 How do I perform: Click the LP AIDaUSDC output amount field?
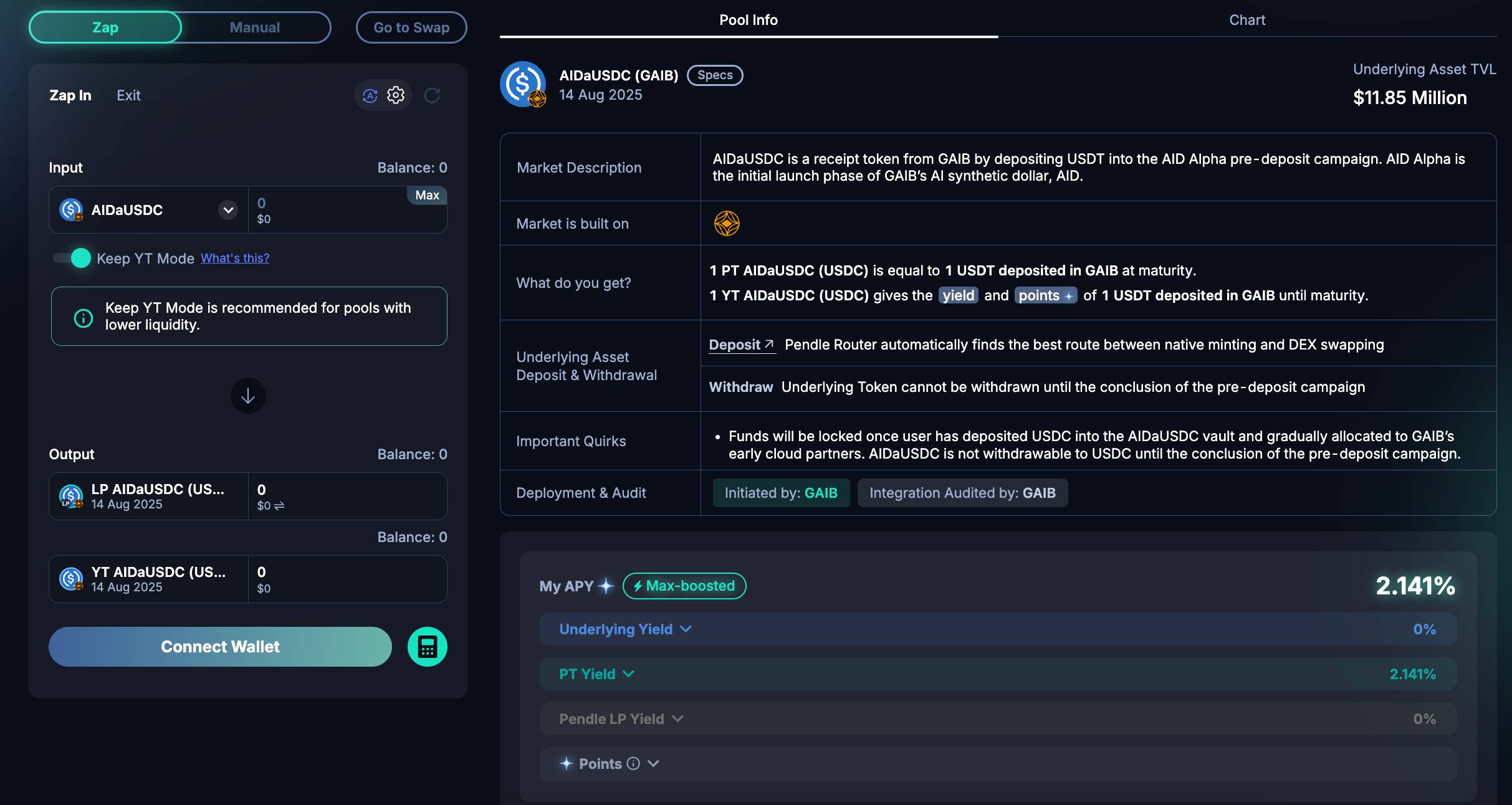[x=347, y=497]
